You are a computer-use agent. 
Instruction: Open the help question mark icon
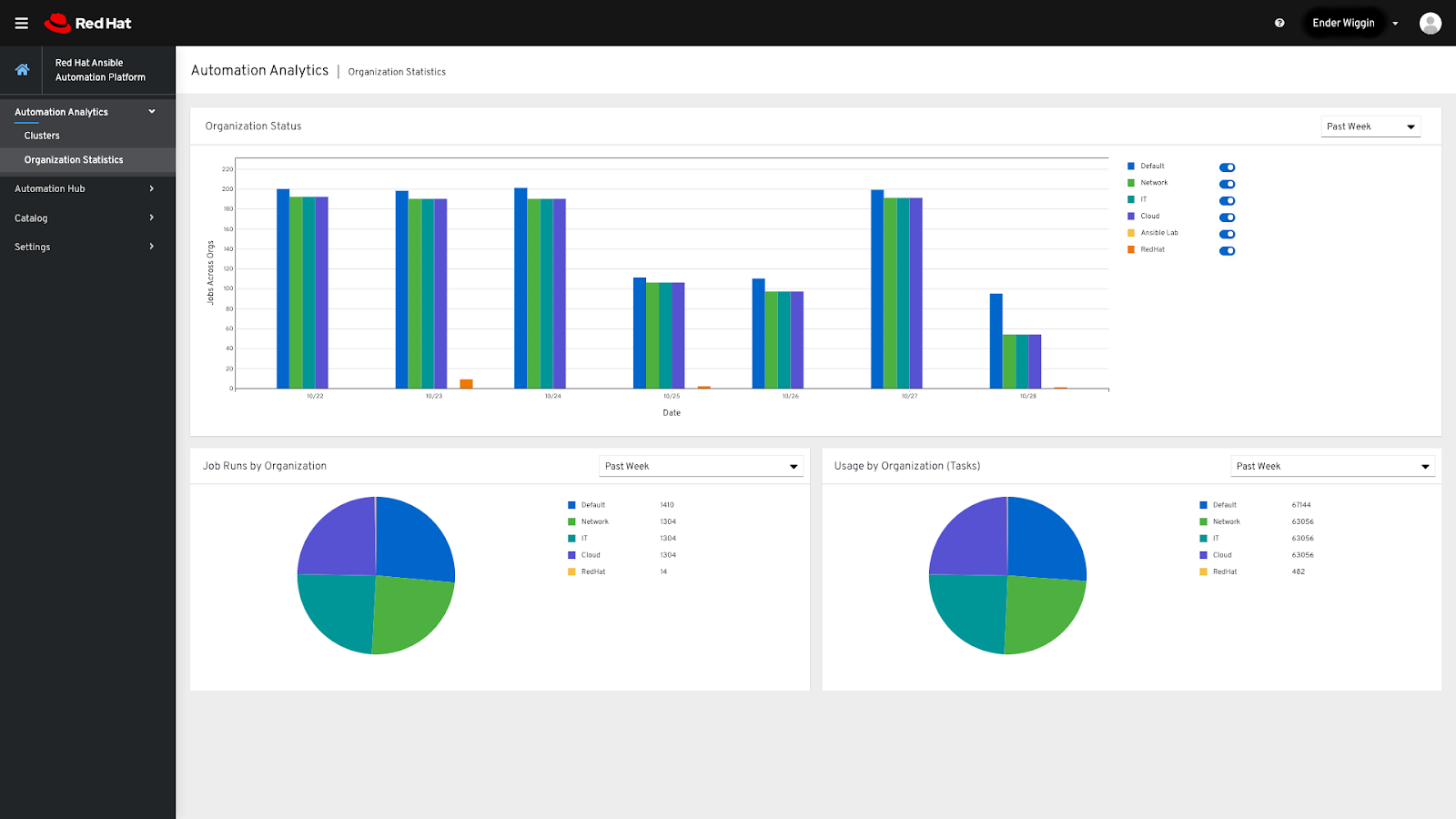(1279, 23)
